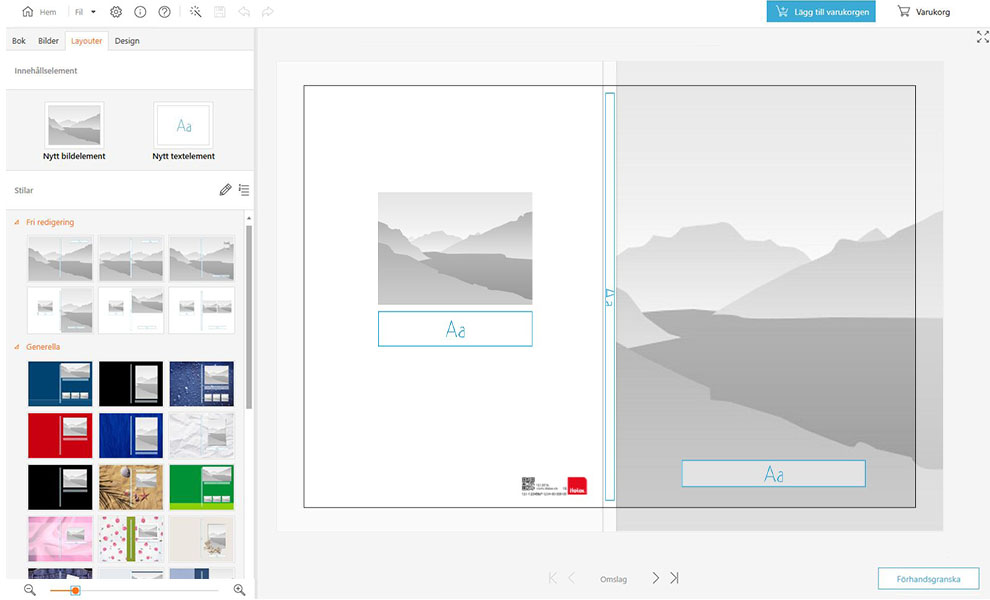The width and height of the screenshot is (990, 600).
Task: Toggle fullscreen with the expand icon
Action: tap(982, 37)
